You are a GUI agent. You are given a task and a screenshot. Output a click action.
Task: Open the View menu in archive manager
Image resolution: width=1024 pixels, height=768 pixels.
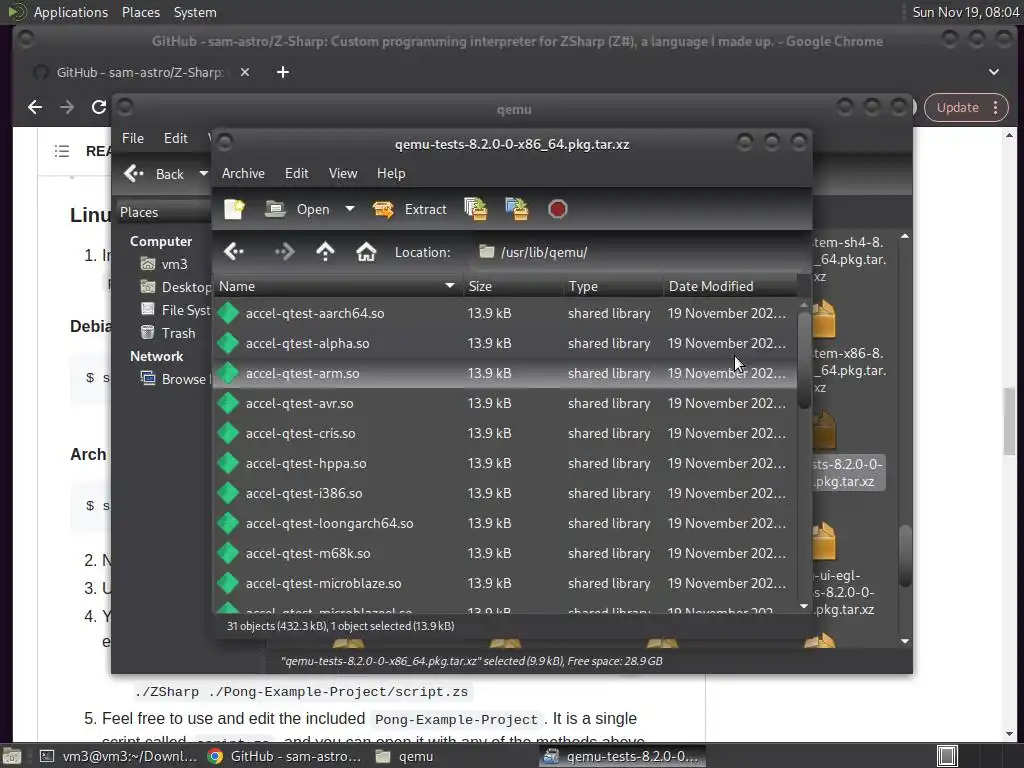point(343,173)
